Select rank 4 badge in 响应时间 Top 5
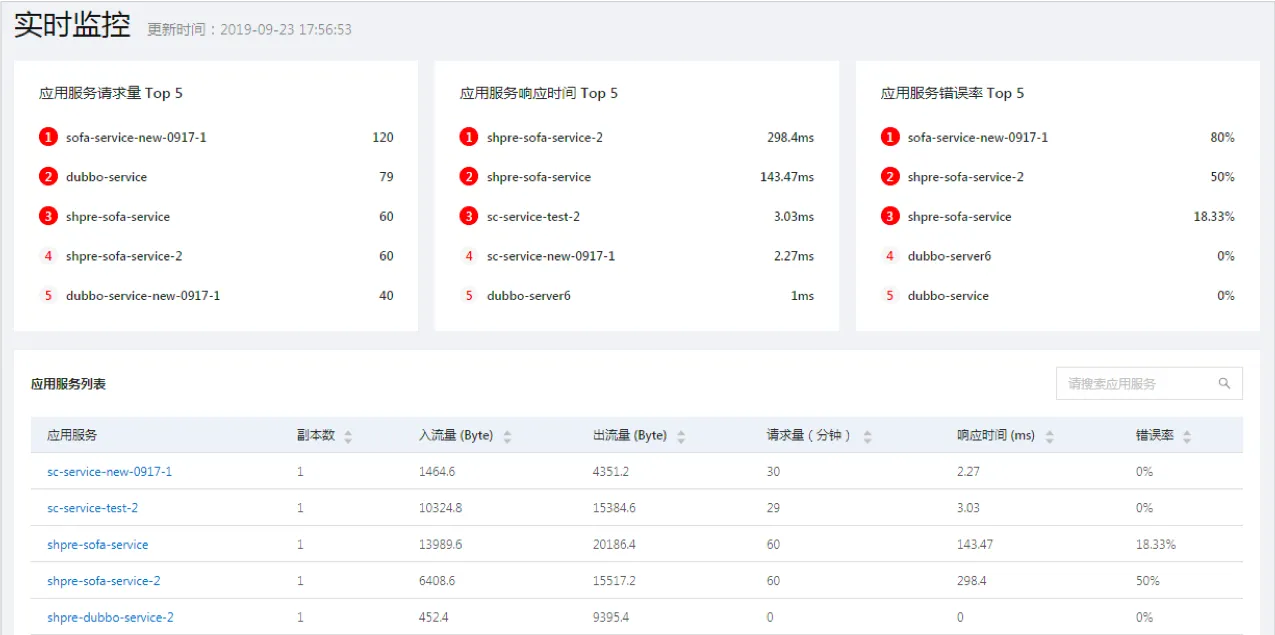This screenshot has width=1275, height=635. 469,256
